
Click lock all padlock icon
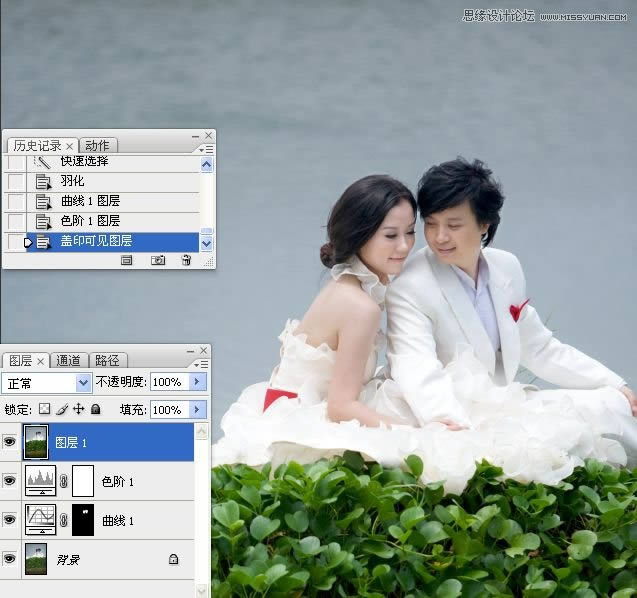(96, 409)
